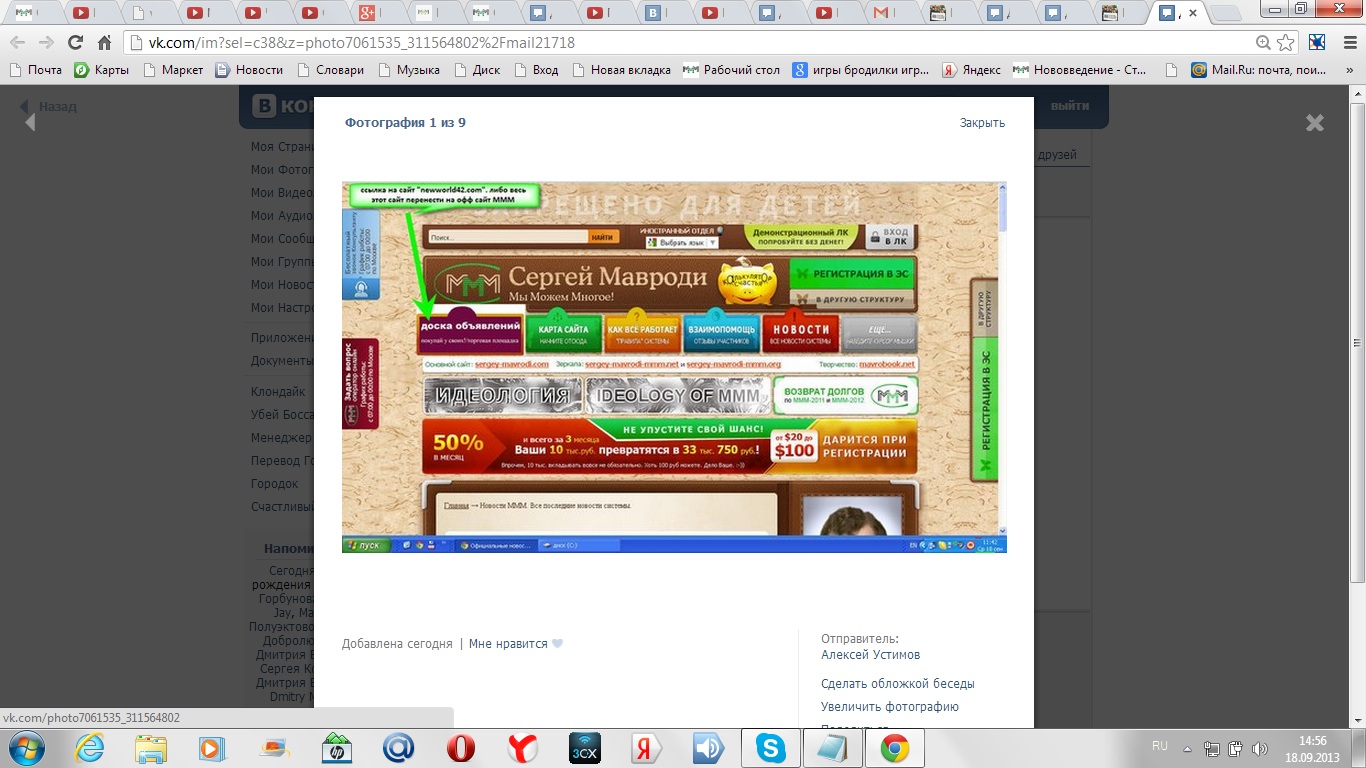Open Городок in the left VK menu
Image resolution: width=1366 pixels, height=768 pixels.
pyautogui.click(x=275, y=484)
